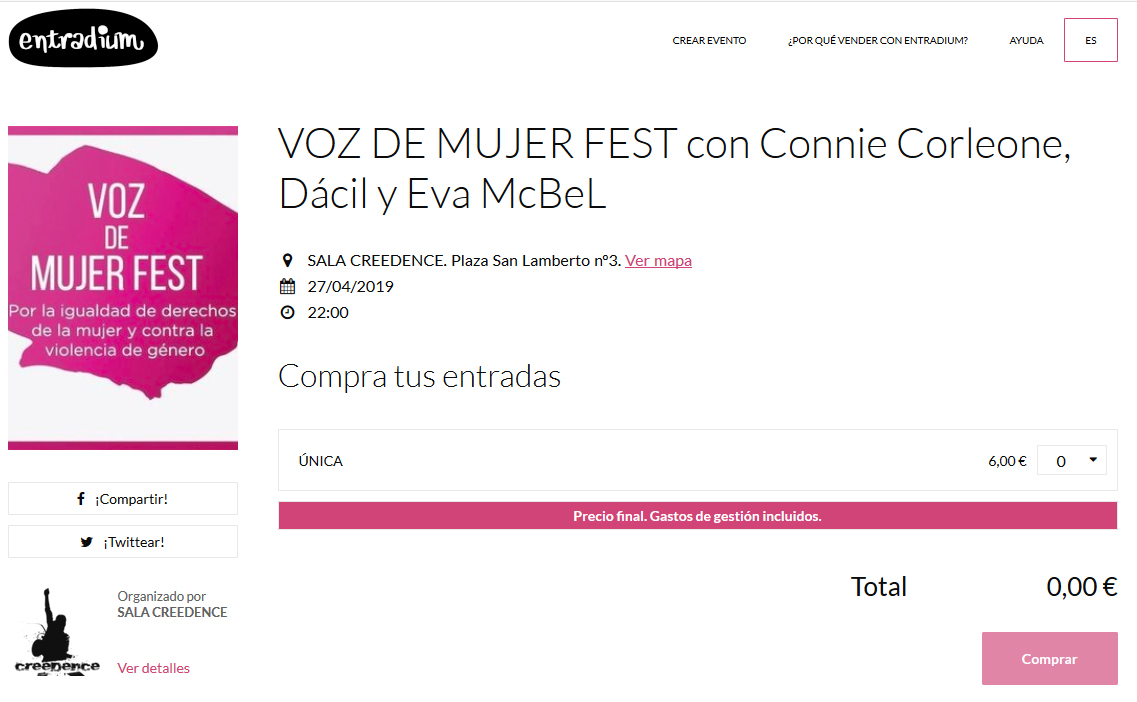Click the Voz de Mujer Fest poster
The width and height of the screenshot is (1137, 702).
coord(123,288)
